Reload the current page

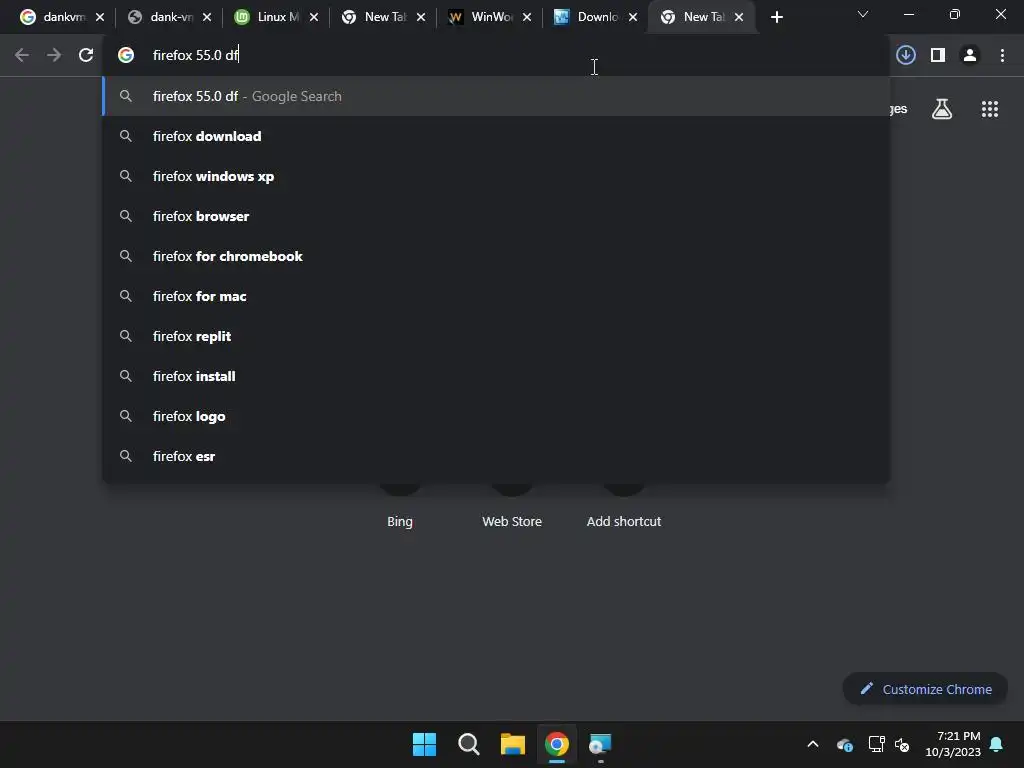click(86, 56)
